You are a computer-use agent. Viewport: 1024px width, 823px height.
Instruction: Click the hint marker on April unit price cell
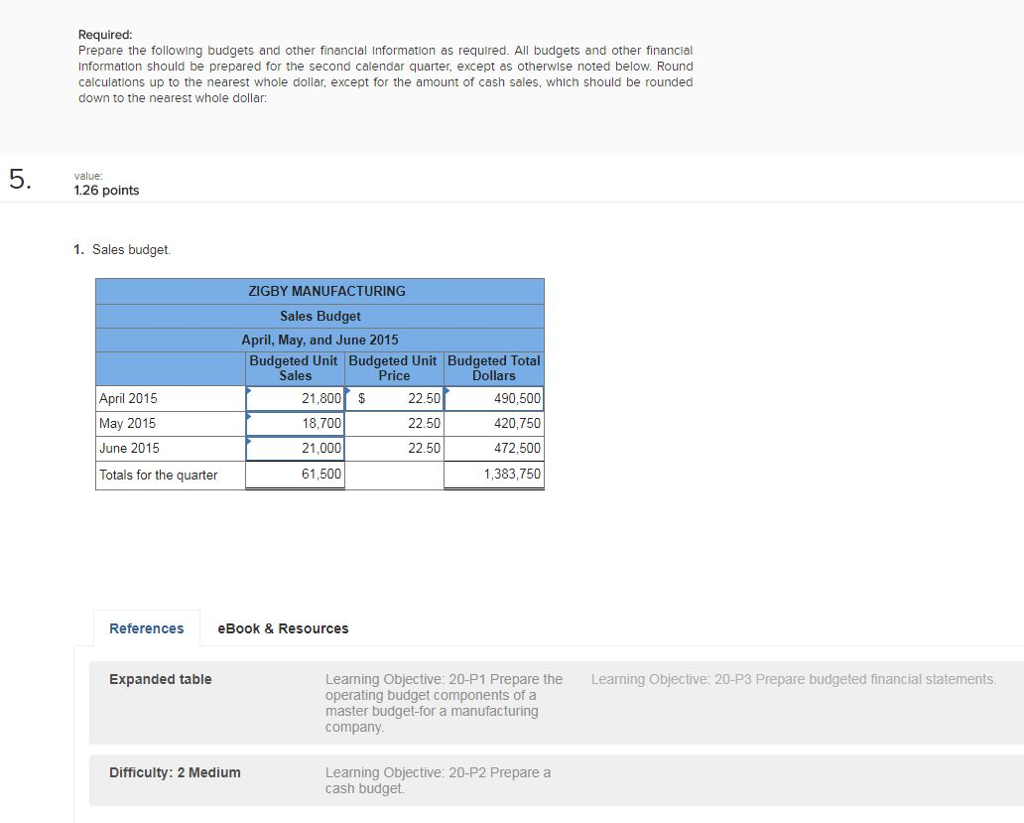[x=349, y=391]
